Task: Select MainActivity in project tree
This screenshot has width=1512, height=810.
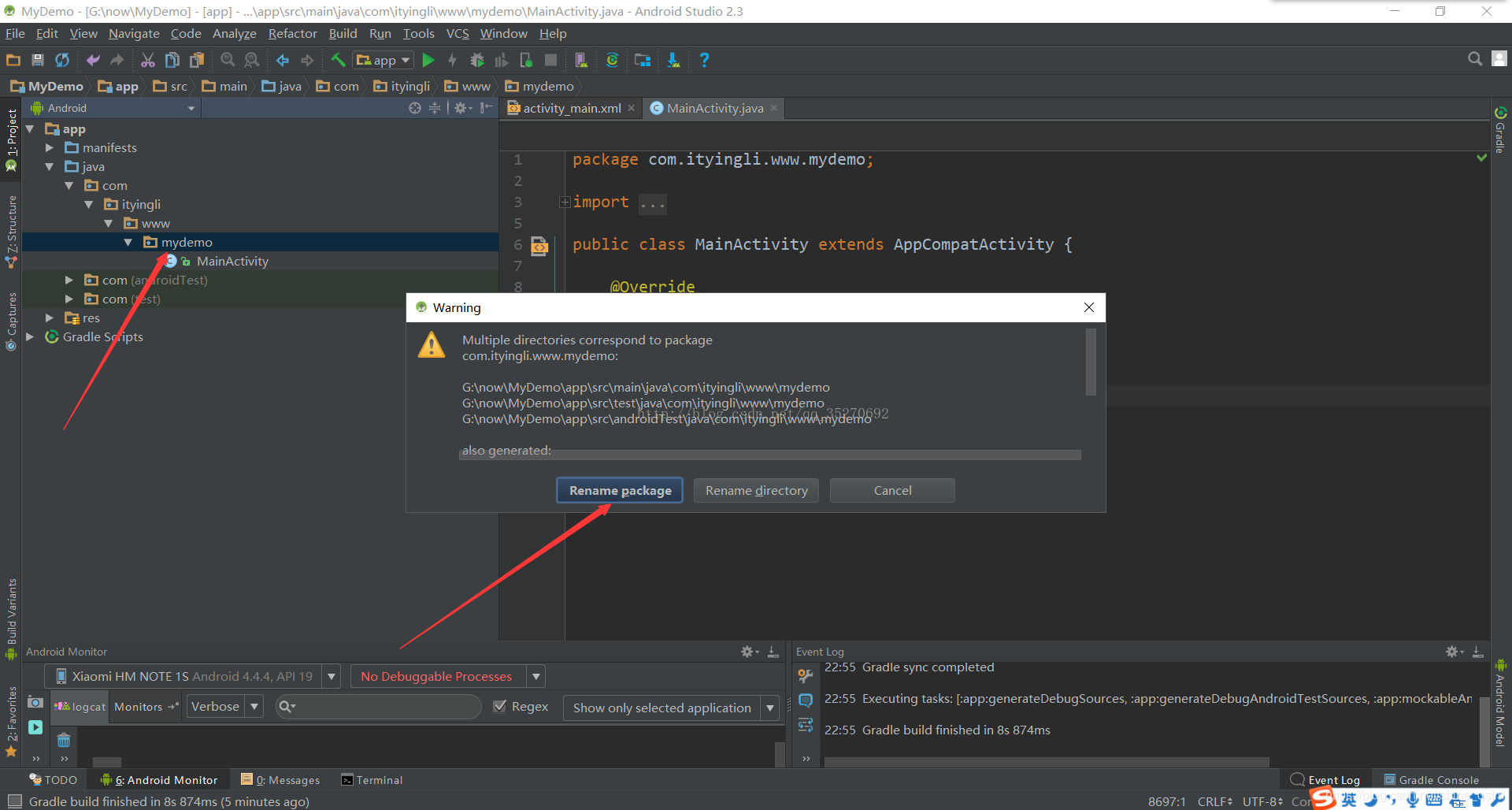Action: [232, 261]
